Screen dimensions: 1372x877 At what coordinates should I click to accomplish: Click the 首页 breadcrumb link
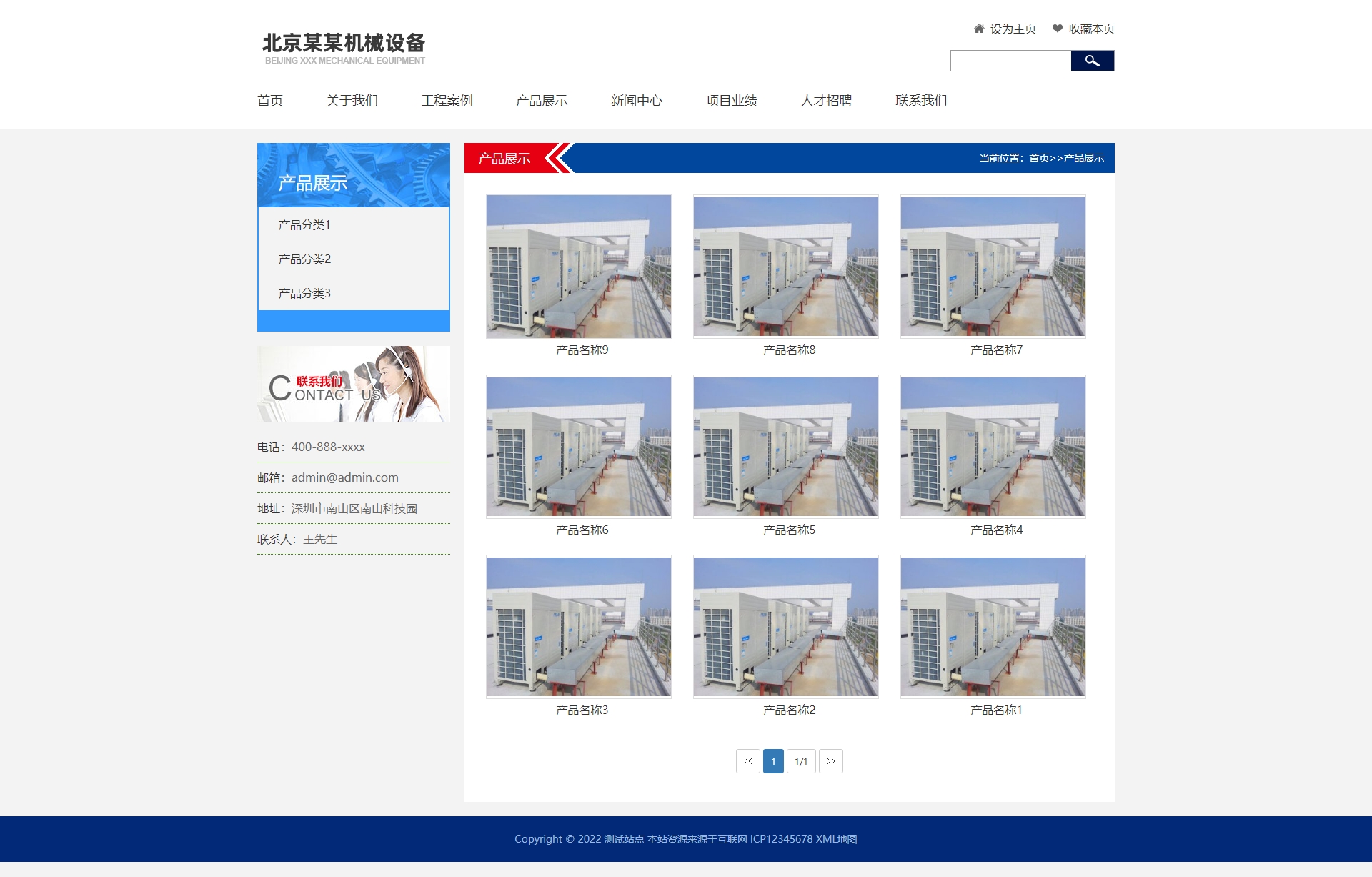point(1039,158)
